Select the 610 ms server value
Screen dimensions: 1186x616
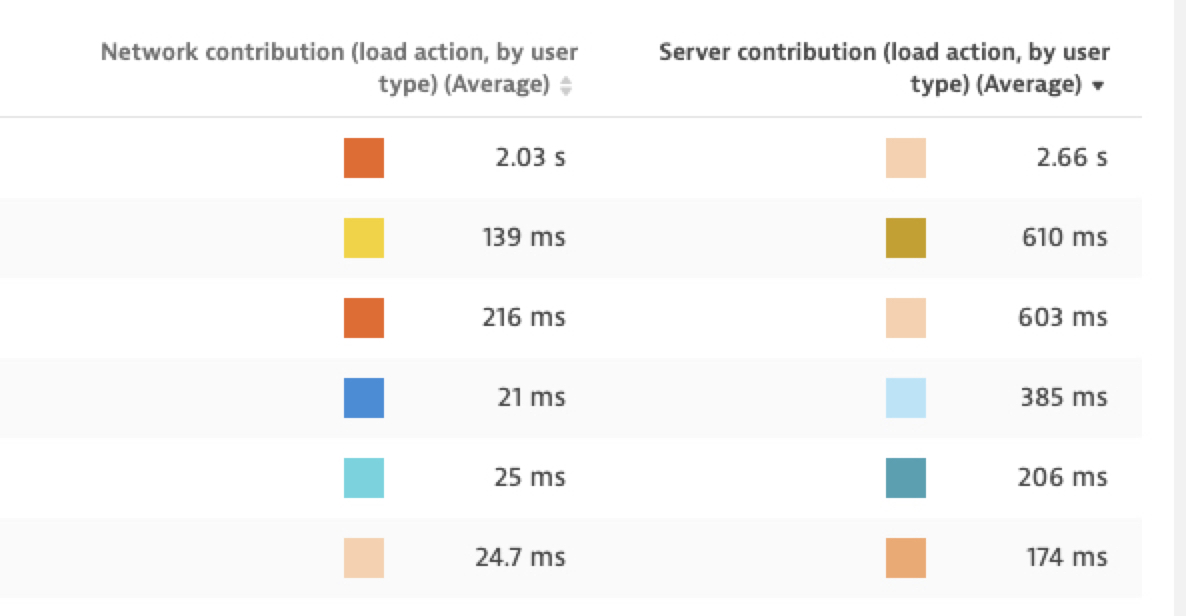[1063, 238]
